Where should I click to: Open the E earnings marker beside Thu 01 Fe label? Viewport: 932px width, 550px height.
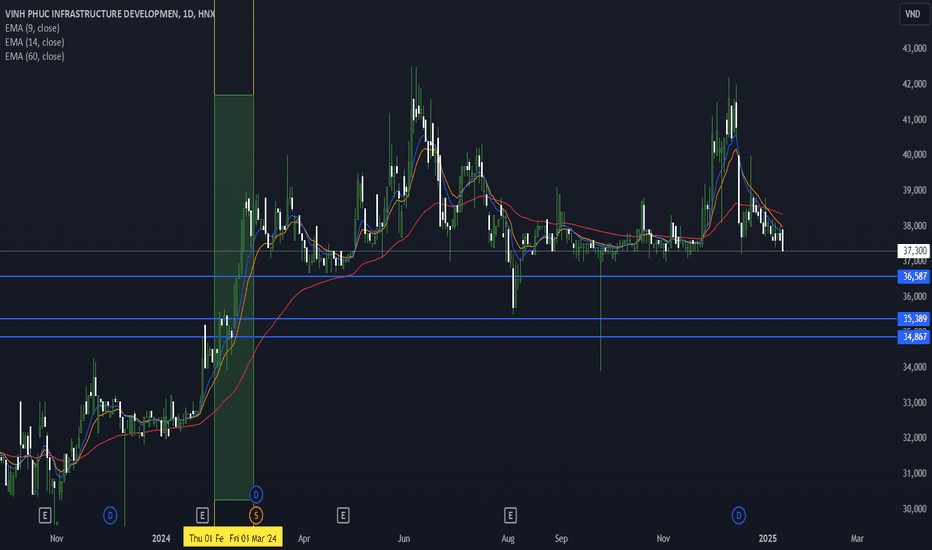202,516
